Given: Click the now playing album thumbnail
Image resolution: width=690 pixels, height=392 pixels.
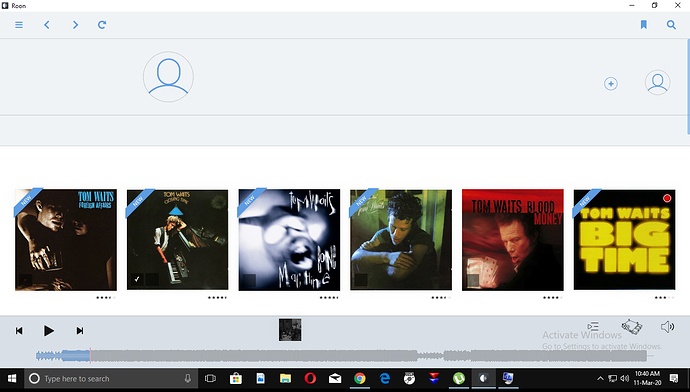Looking at the screenshot, I should click(x=290, y=330).
